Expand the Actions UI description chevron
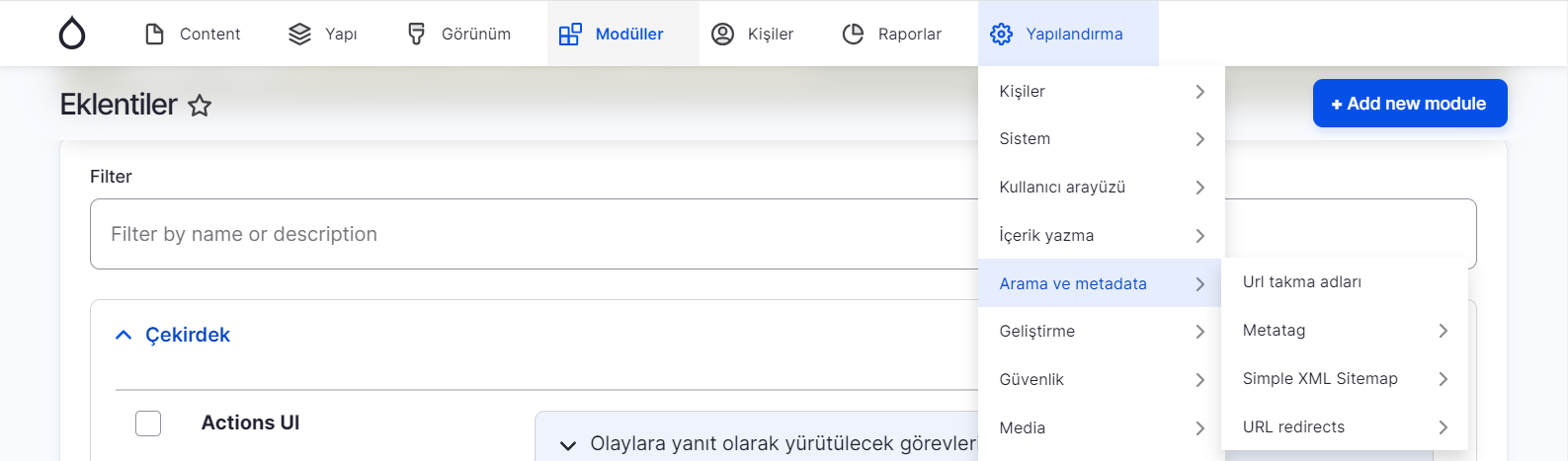The image size is (1568, 461). (568, 445)
